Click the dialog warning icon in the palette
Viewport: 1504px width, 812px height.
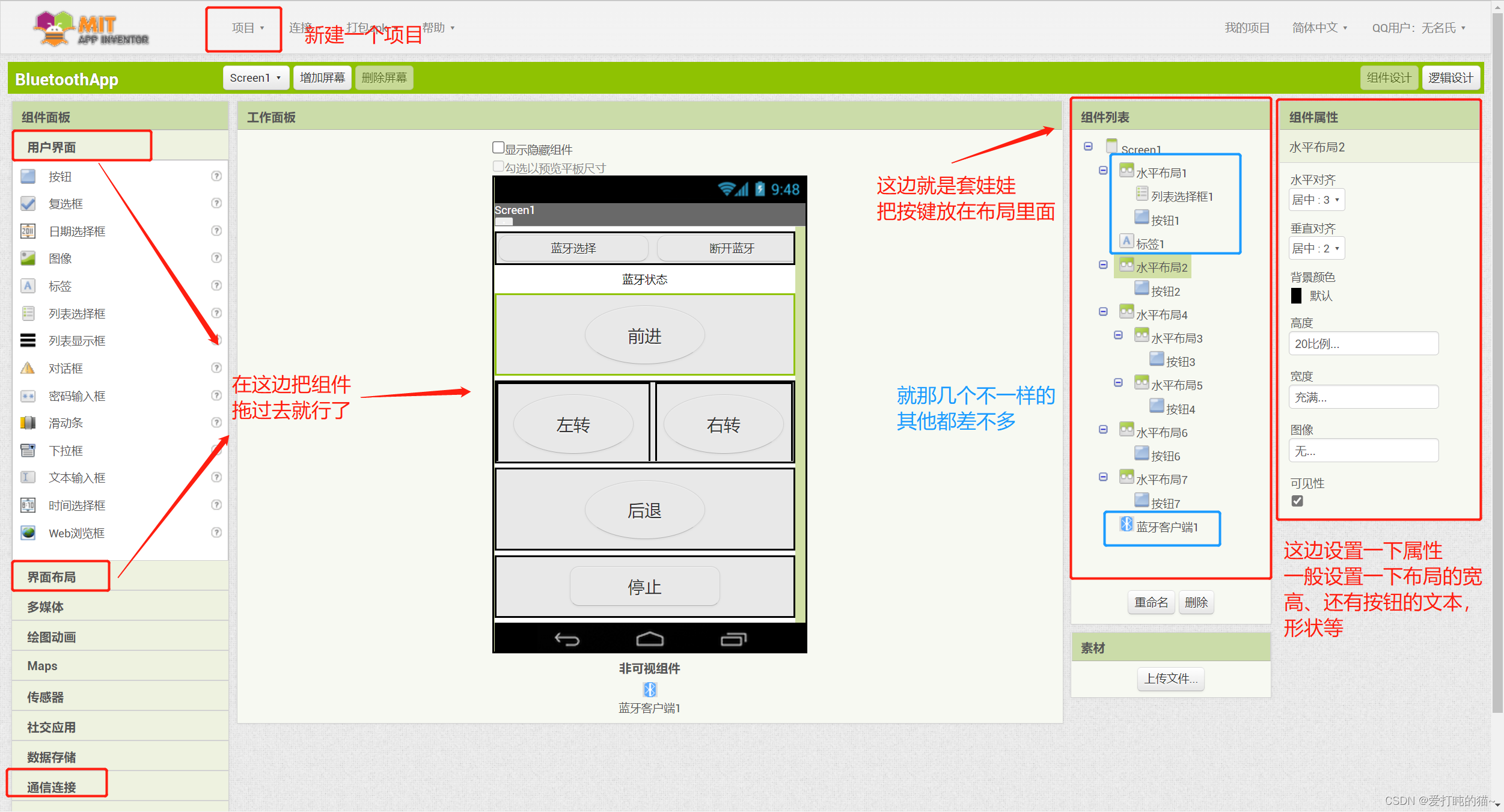coord(28,368)
